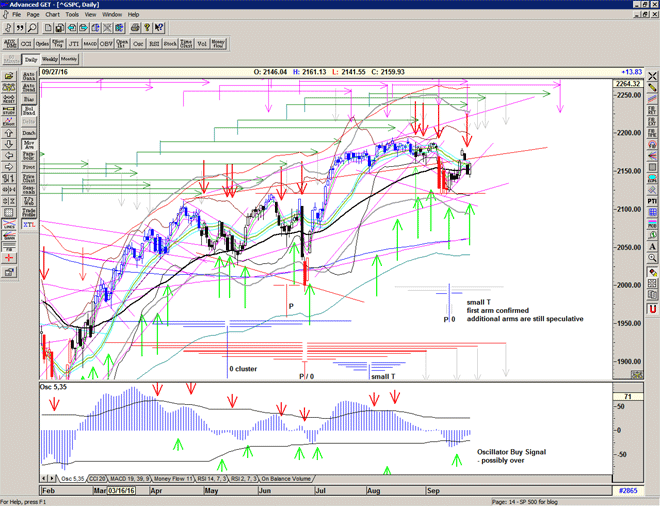This screenshot has height=506, width=660.
Task: Toggle the Moving Average study button
Action: 29,145
